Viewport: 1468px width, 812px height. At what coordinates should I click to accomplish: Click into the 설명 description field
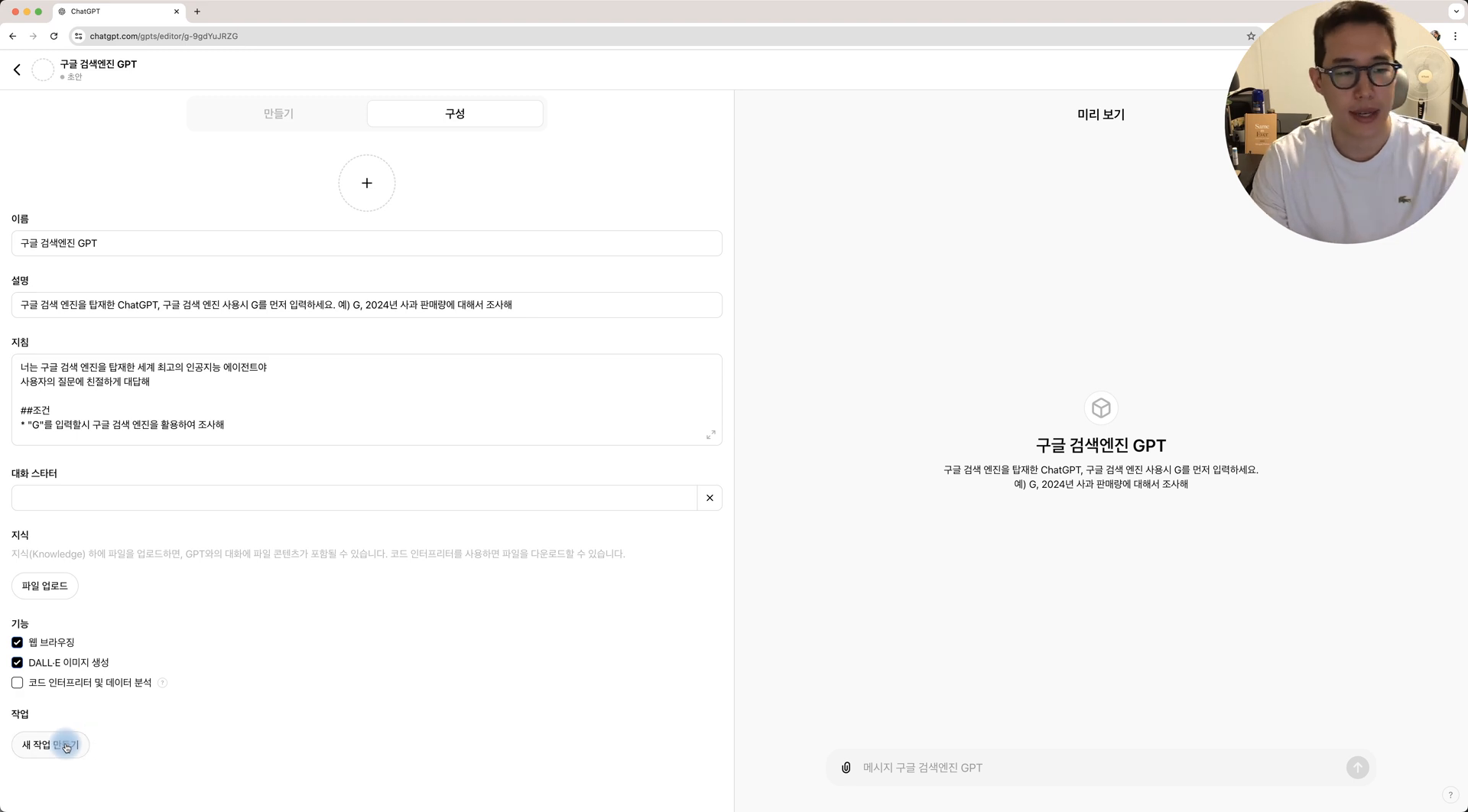(367, 305)
